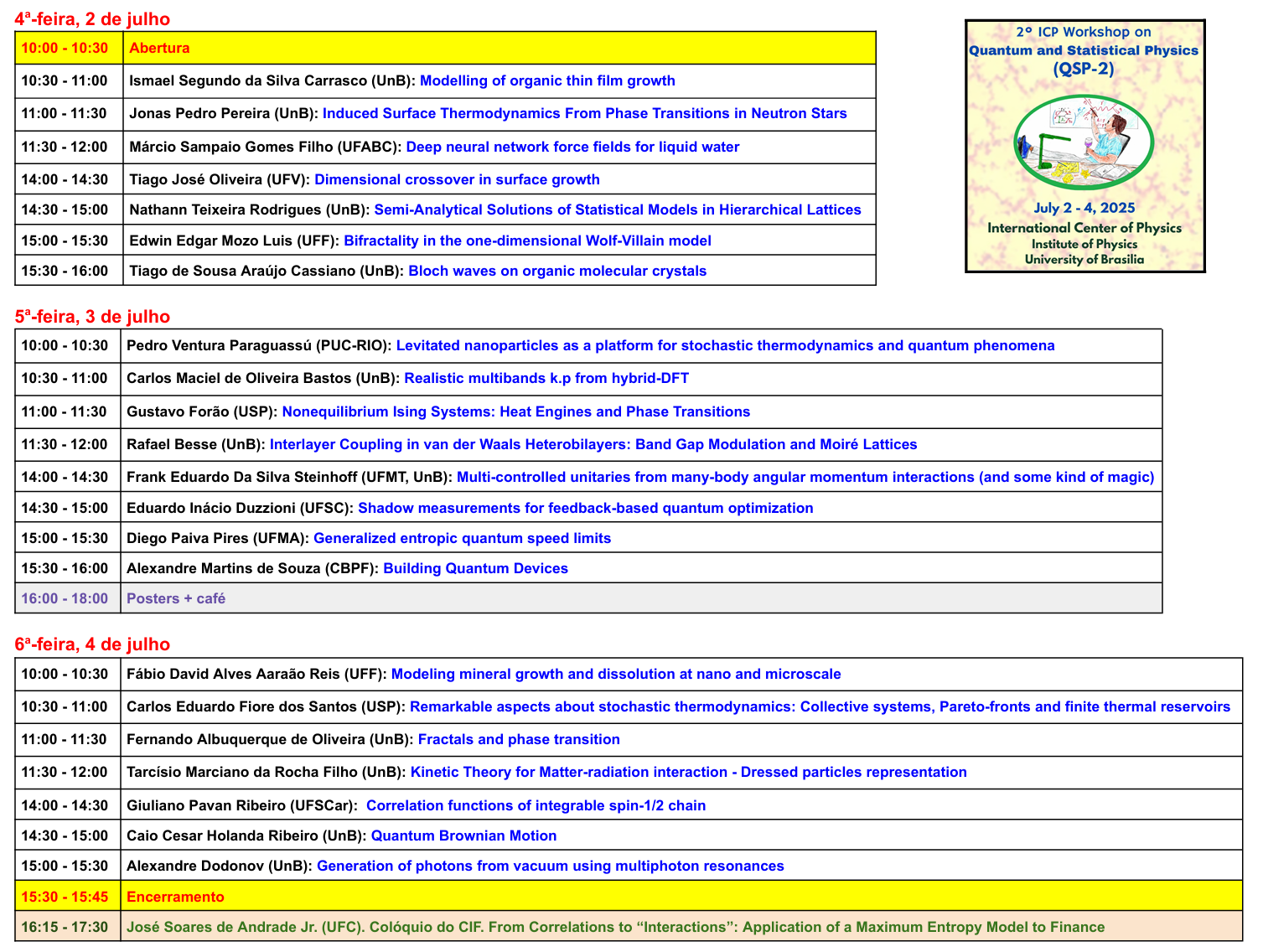Viewport: 1263px width, 952px height.
Task: Open 'Semi-Analytical Solutions of Statistical Models' link
Action: [x=618, y=210]
